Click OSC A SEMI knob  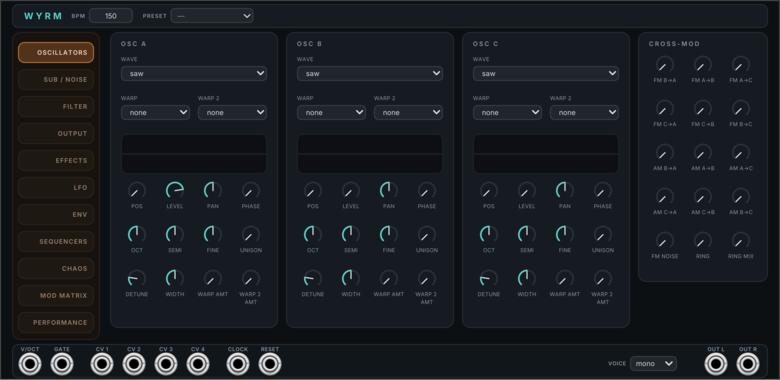[175, 234]
